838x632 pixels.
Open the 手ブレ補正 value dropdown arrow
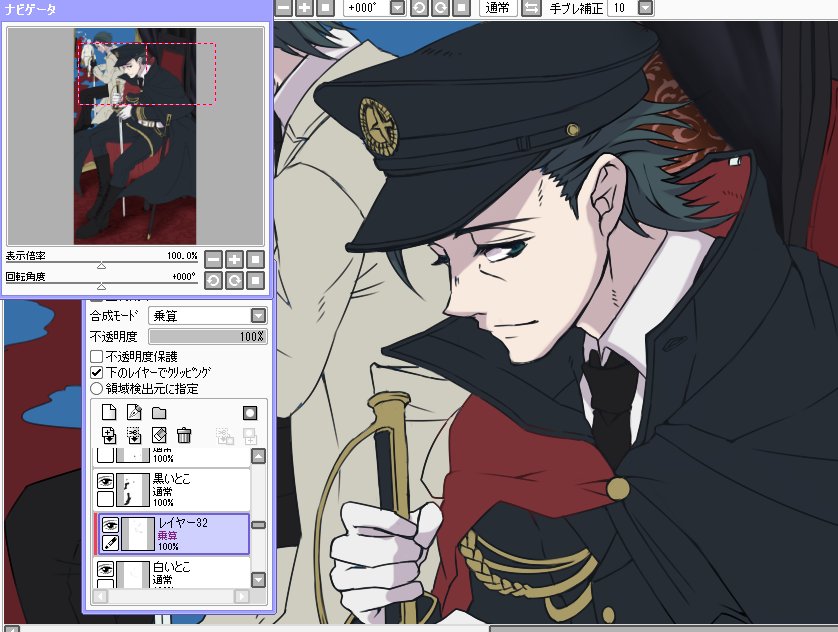646,7
